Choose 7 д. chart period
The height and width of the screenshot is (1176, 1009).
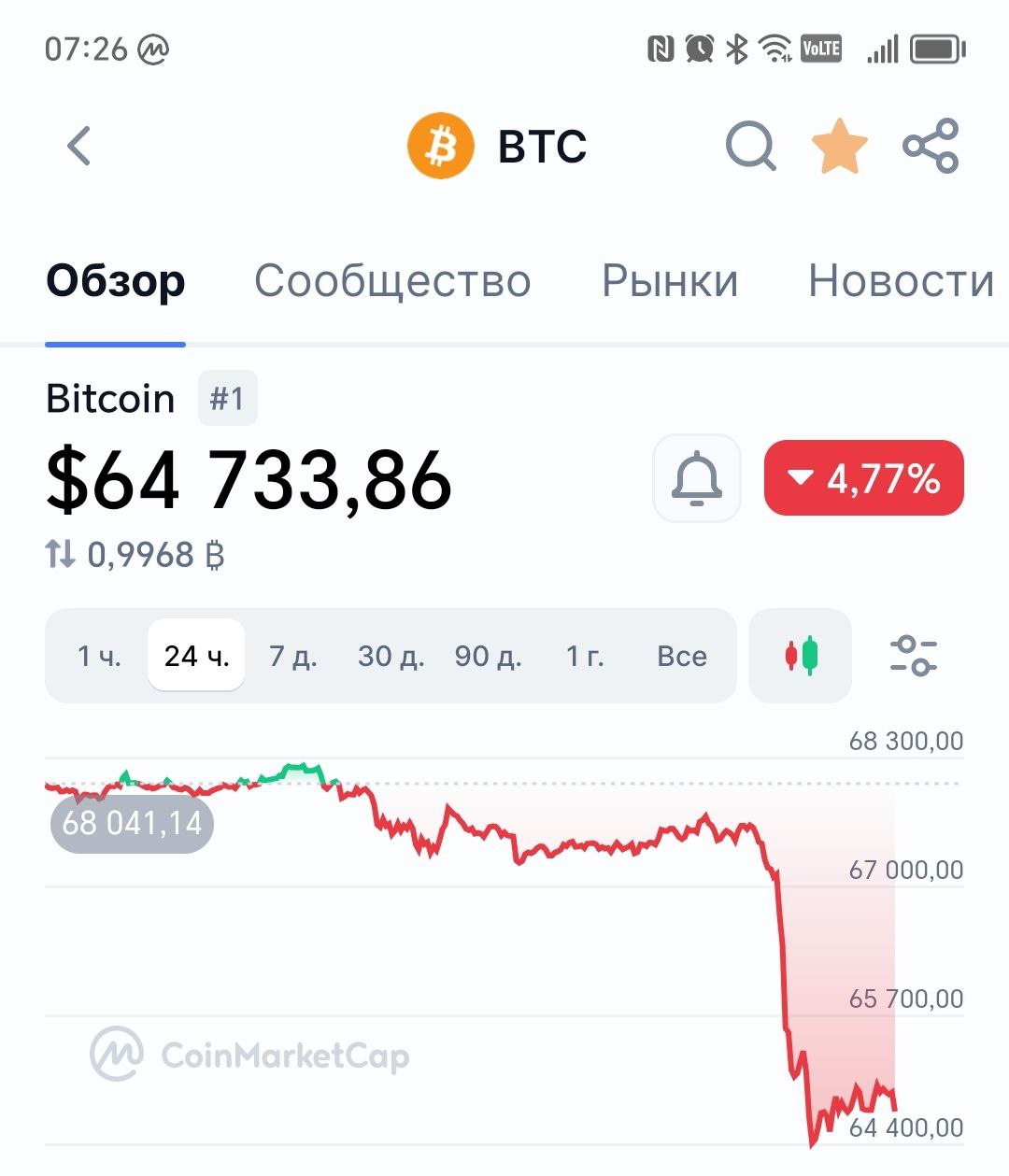pyautogui.click(x=293, y=656)
